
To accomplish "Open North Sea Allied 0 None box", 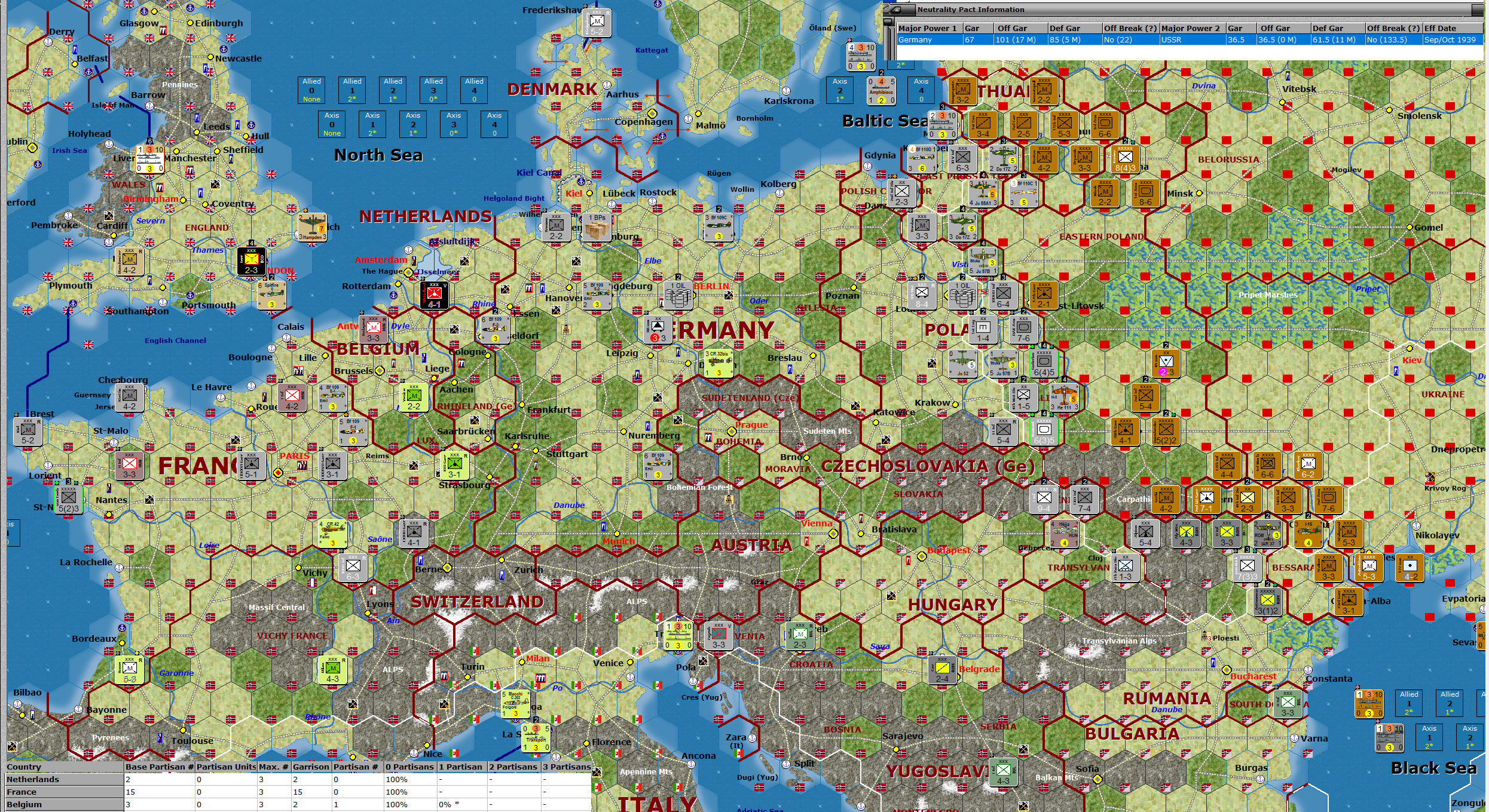I will (x=311, y=90).
